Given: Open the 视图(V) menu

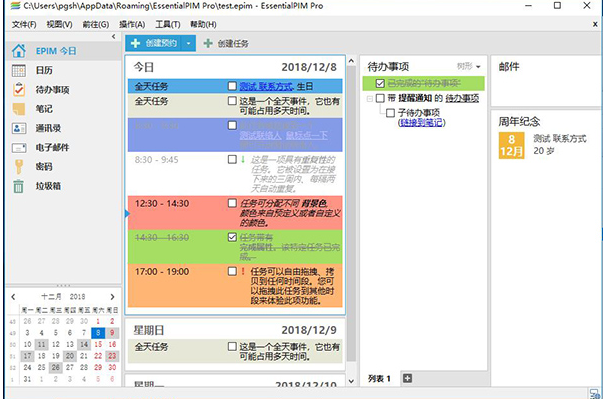Looking at the screenshot, I should (59, 24).
